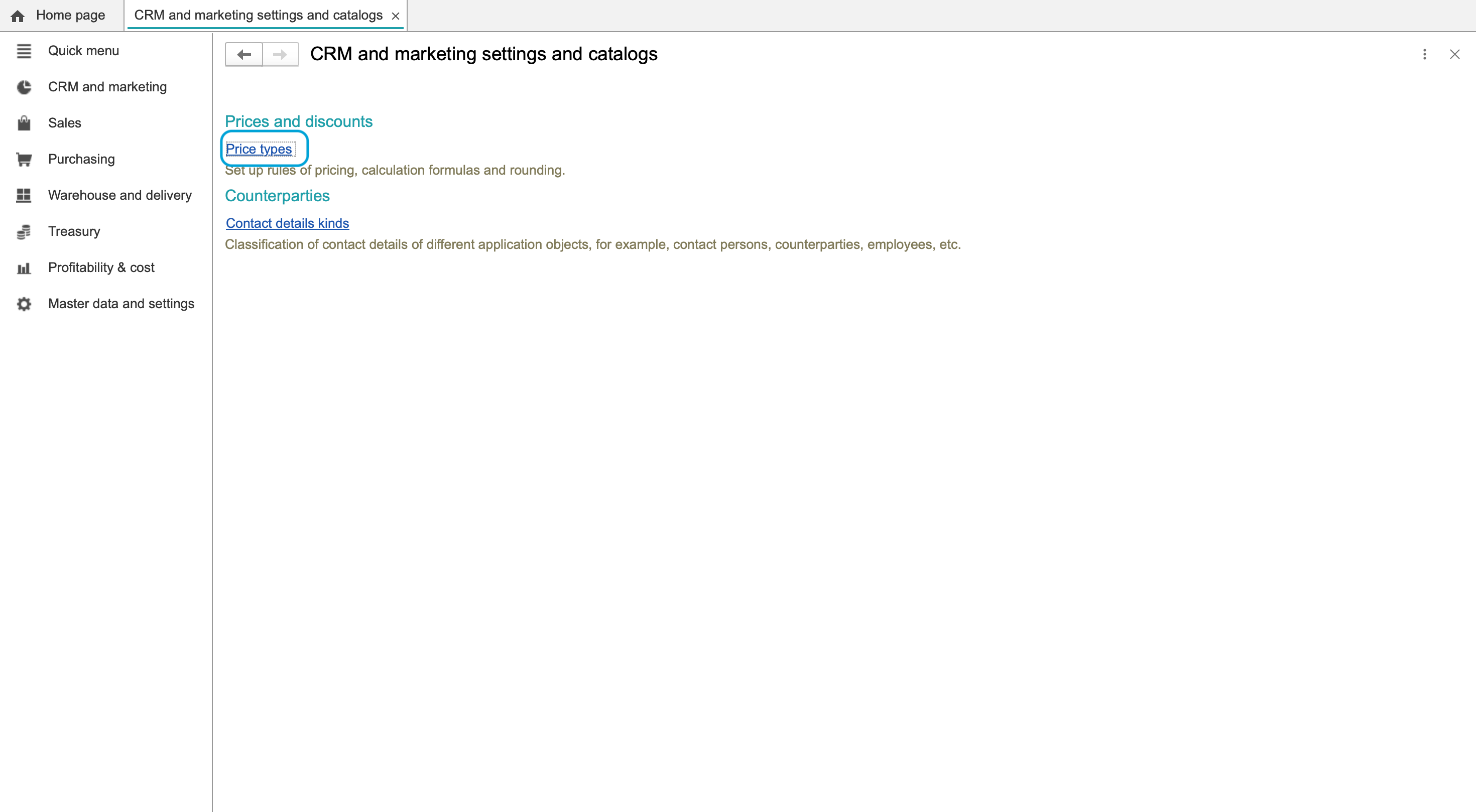1476x812 pixels.
Task: Switch to the Home page tab
Action: click(61, 16)
